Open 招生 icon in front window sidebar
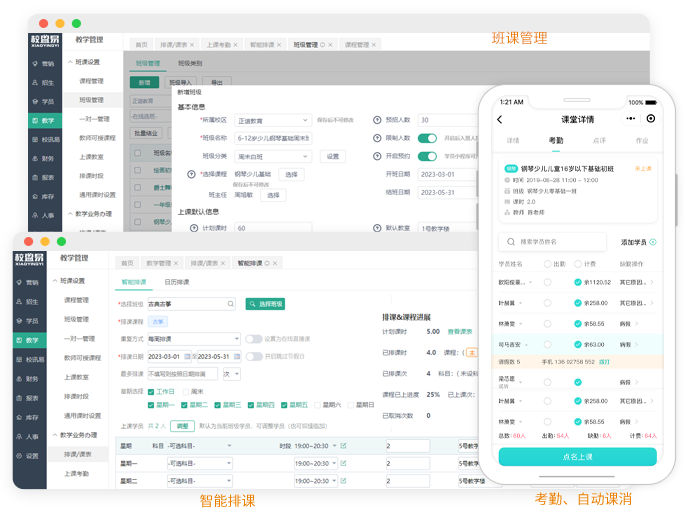The width and height of the screenshot is (685, 514). [19, 302]
